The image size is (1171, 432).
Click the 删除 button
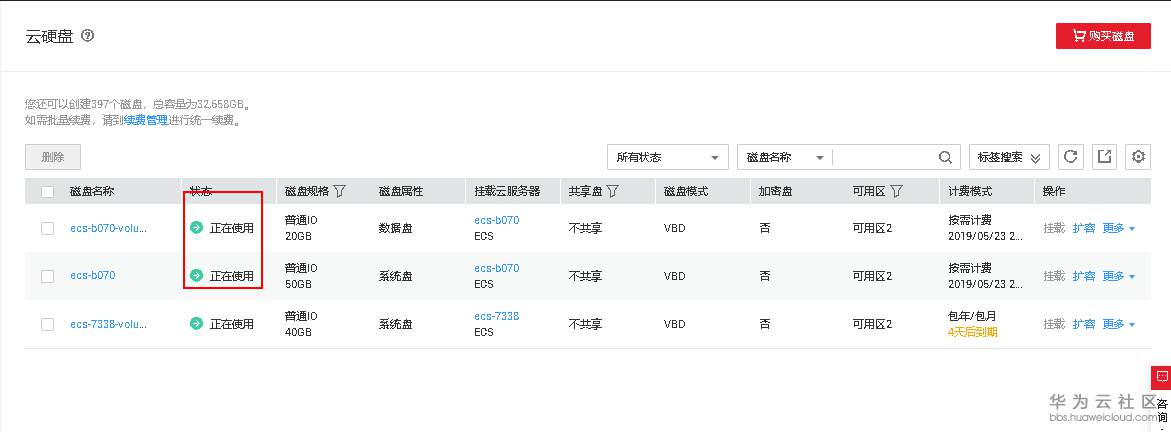53,157
